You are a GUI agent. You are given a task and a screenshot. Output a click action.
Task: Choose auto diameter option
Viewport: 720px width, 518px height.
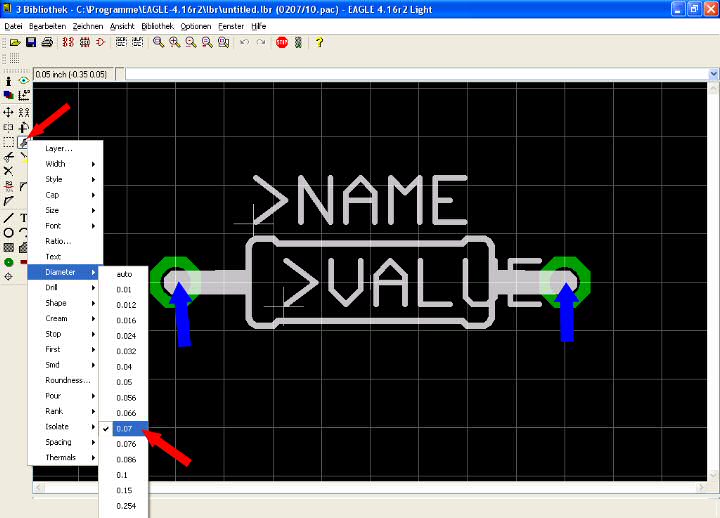[x=125, y=273]
